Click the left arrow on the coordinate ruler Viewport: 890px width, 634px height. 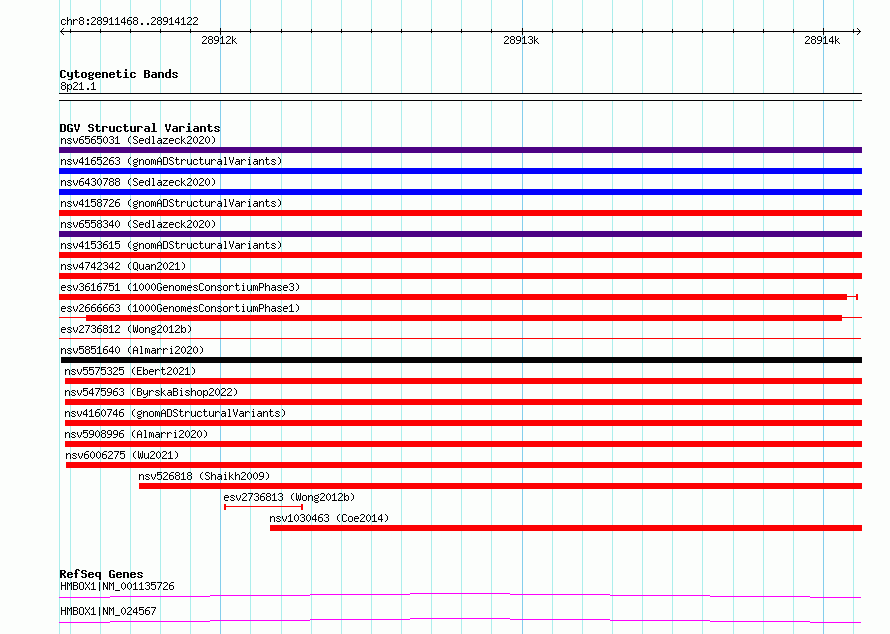point(64,31)
